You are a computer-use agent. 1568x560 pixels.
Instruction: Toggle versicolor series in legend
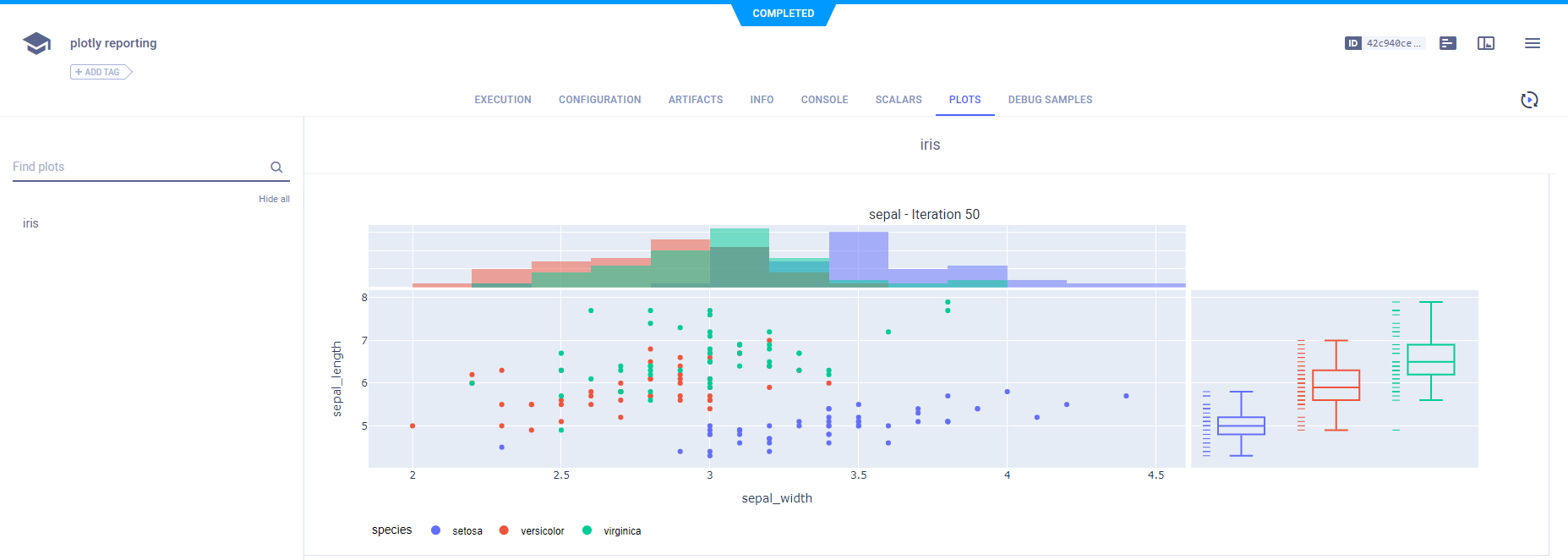tap(542, 531)
